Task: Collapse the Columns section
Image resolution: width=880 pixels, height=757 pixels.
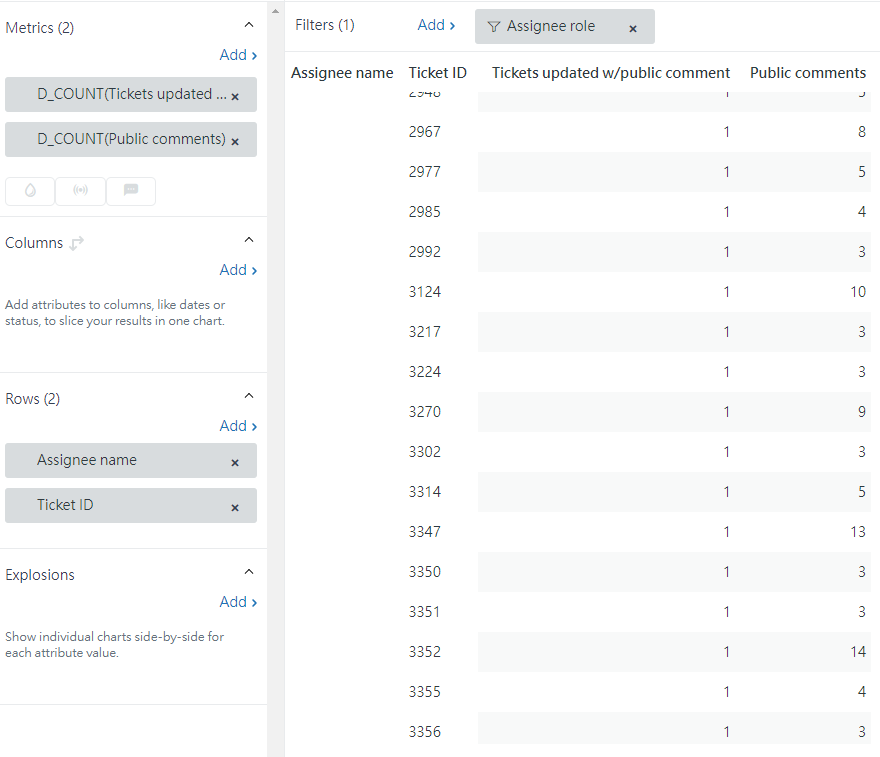Action: pos(249,240)
